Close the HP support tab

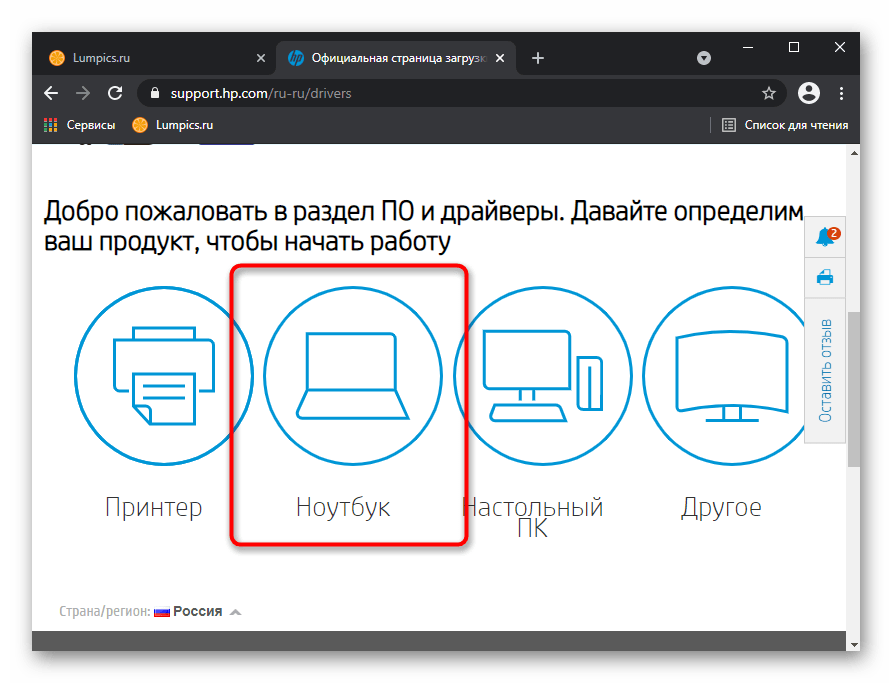(x=499, y=58)
